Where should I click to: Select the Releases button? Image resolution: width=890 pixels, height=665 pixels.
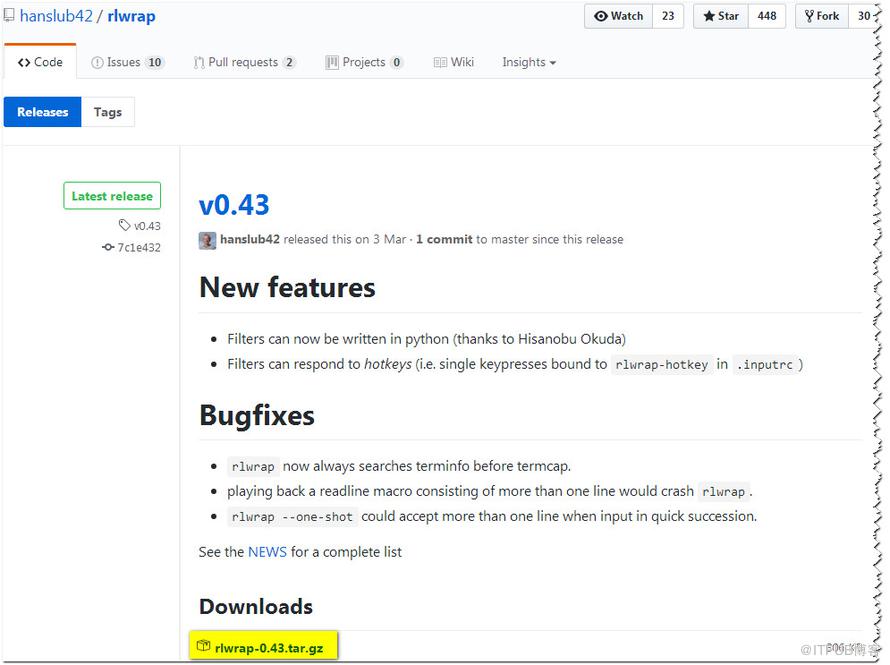point(43,112)
